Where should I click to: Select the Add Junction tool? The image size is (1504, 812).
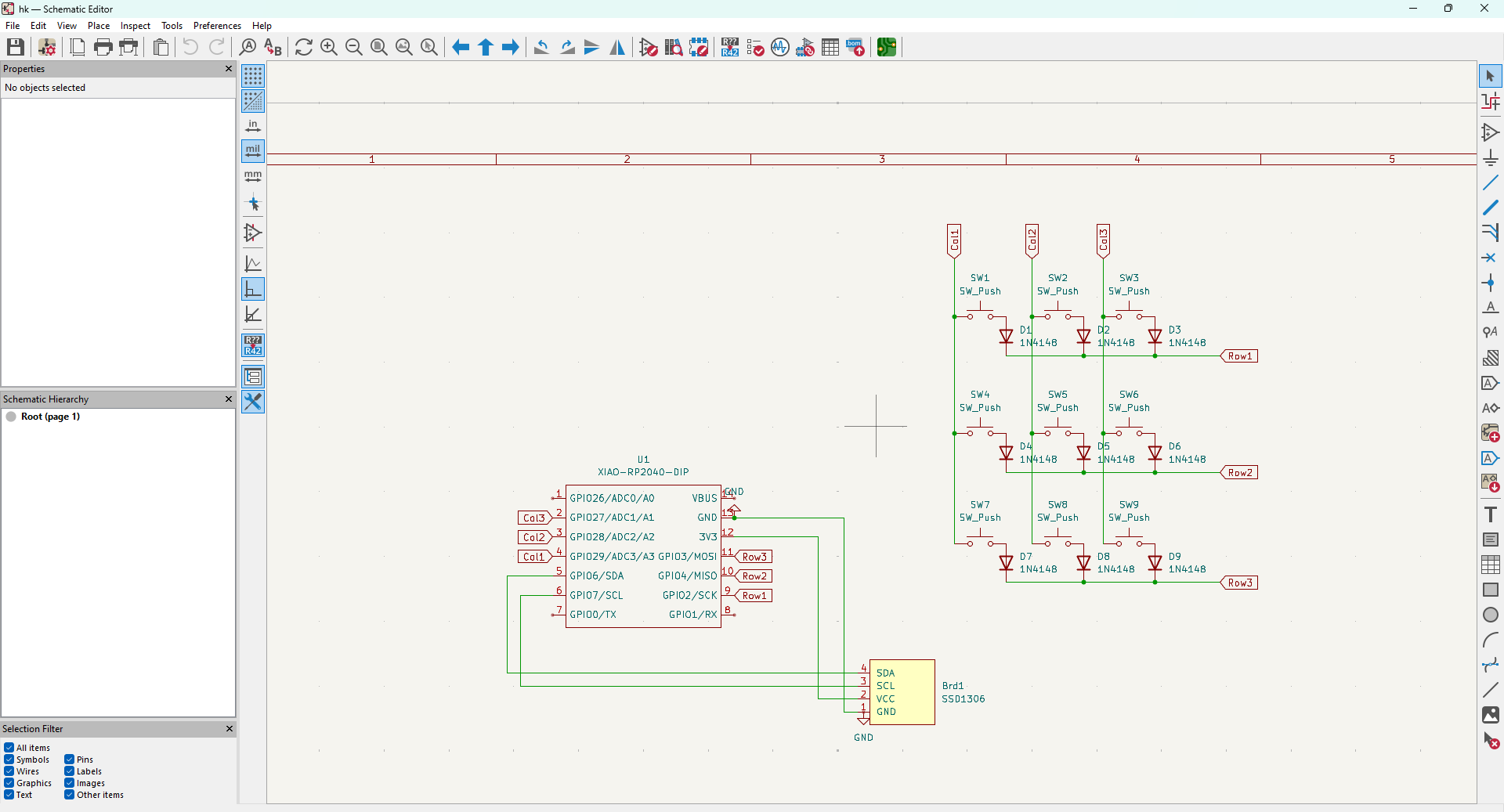[1491, 283]
